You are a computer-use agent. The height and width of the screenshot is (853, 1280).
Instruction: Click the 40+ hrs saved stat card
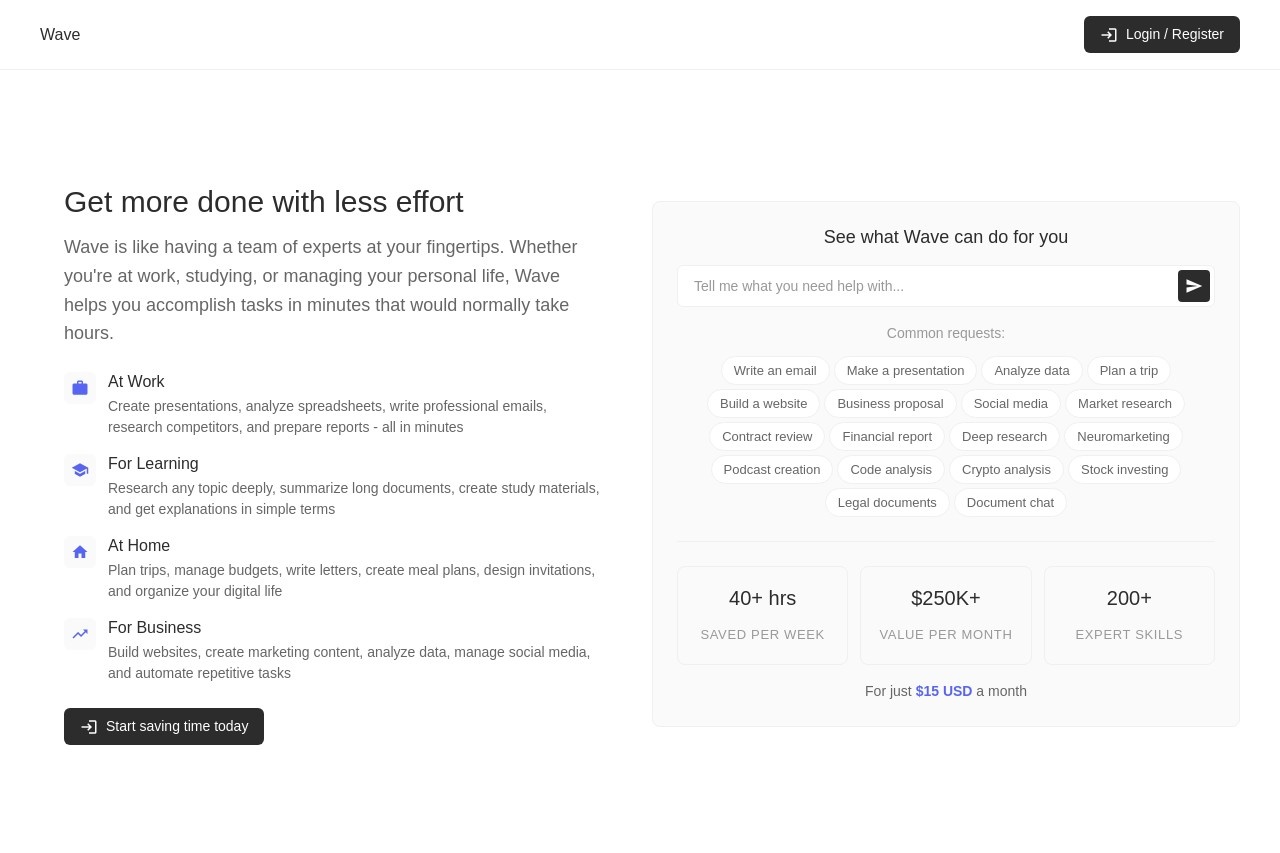(x=763, y=616)
